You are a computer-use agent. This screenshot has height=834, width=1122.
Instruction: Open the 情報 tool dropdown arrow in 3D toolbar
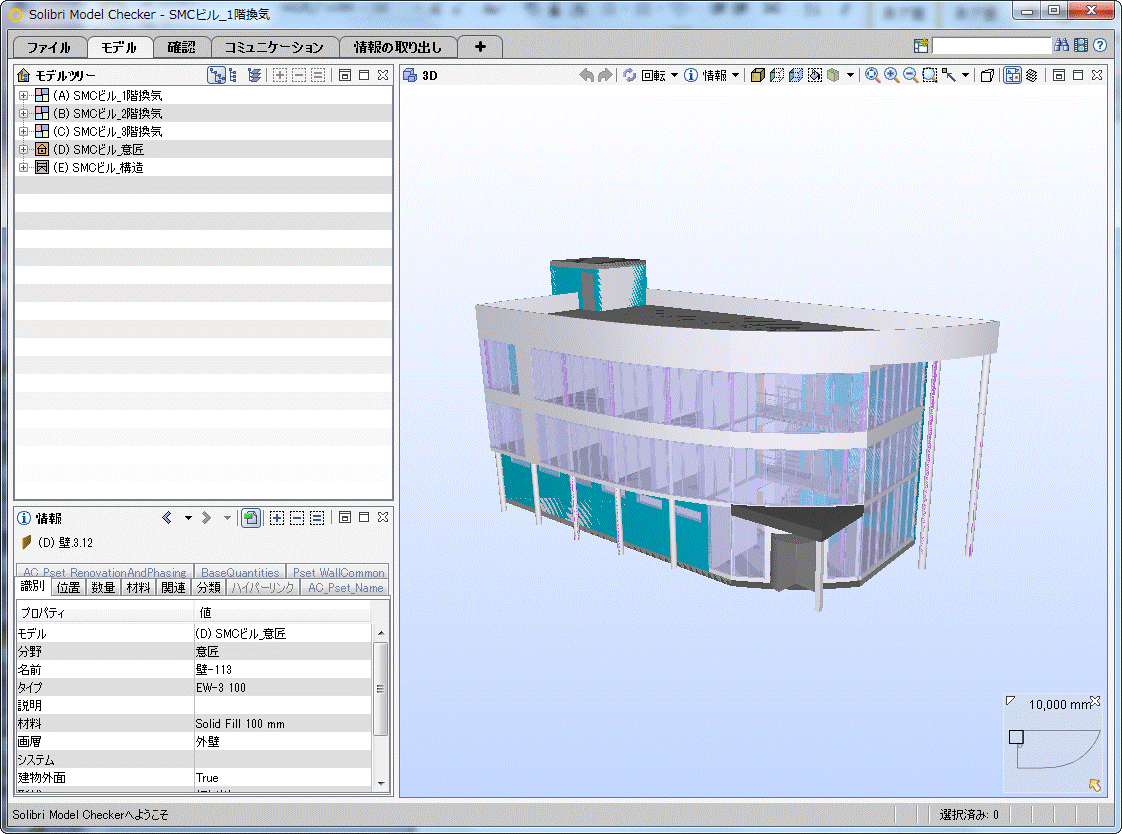pos(735,75)
